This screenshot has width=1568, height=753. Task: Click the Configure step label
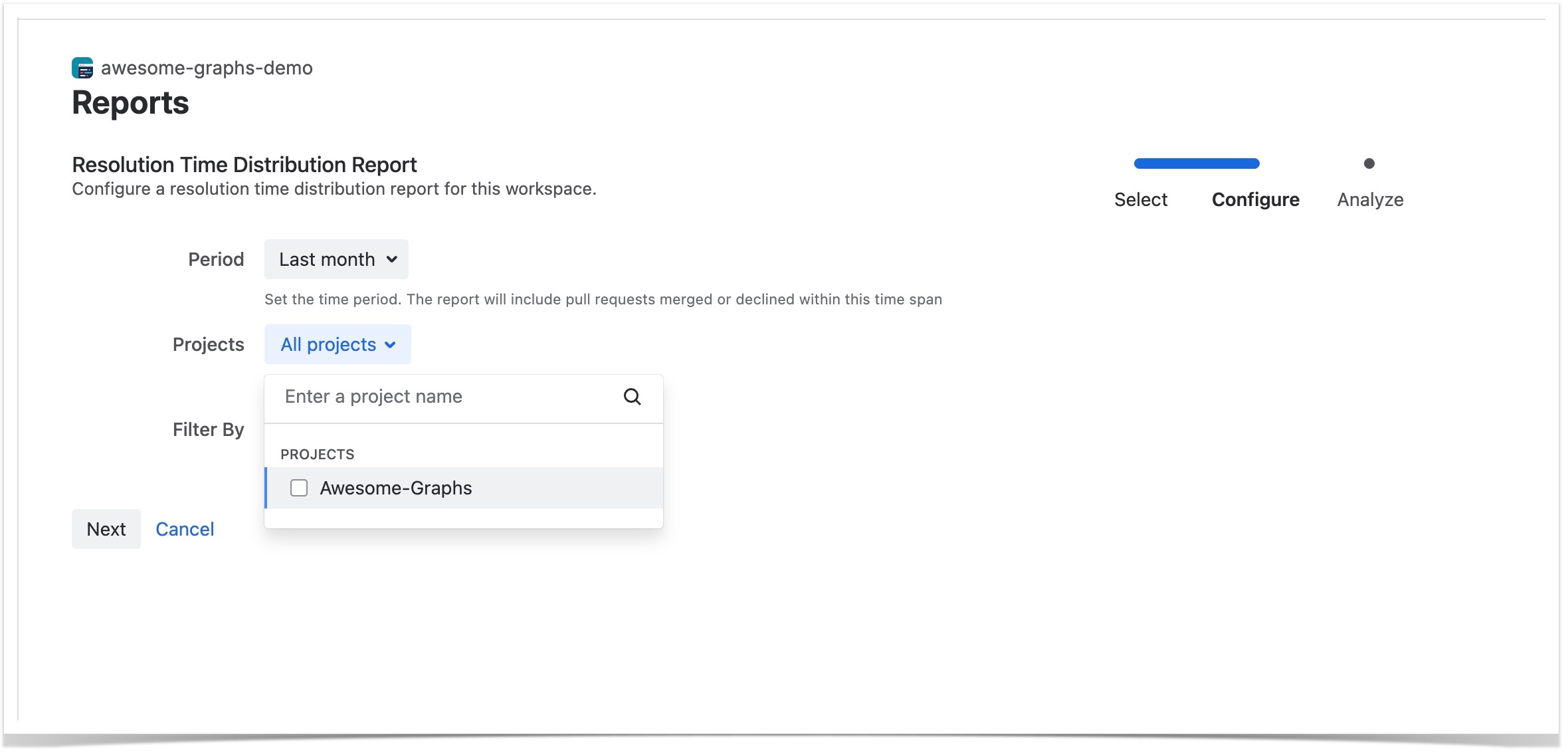point(1255,199)
